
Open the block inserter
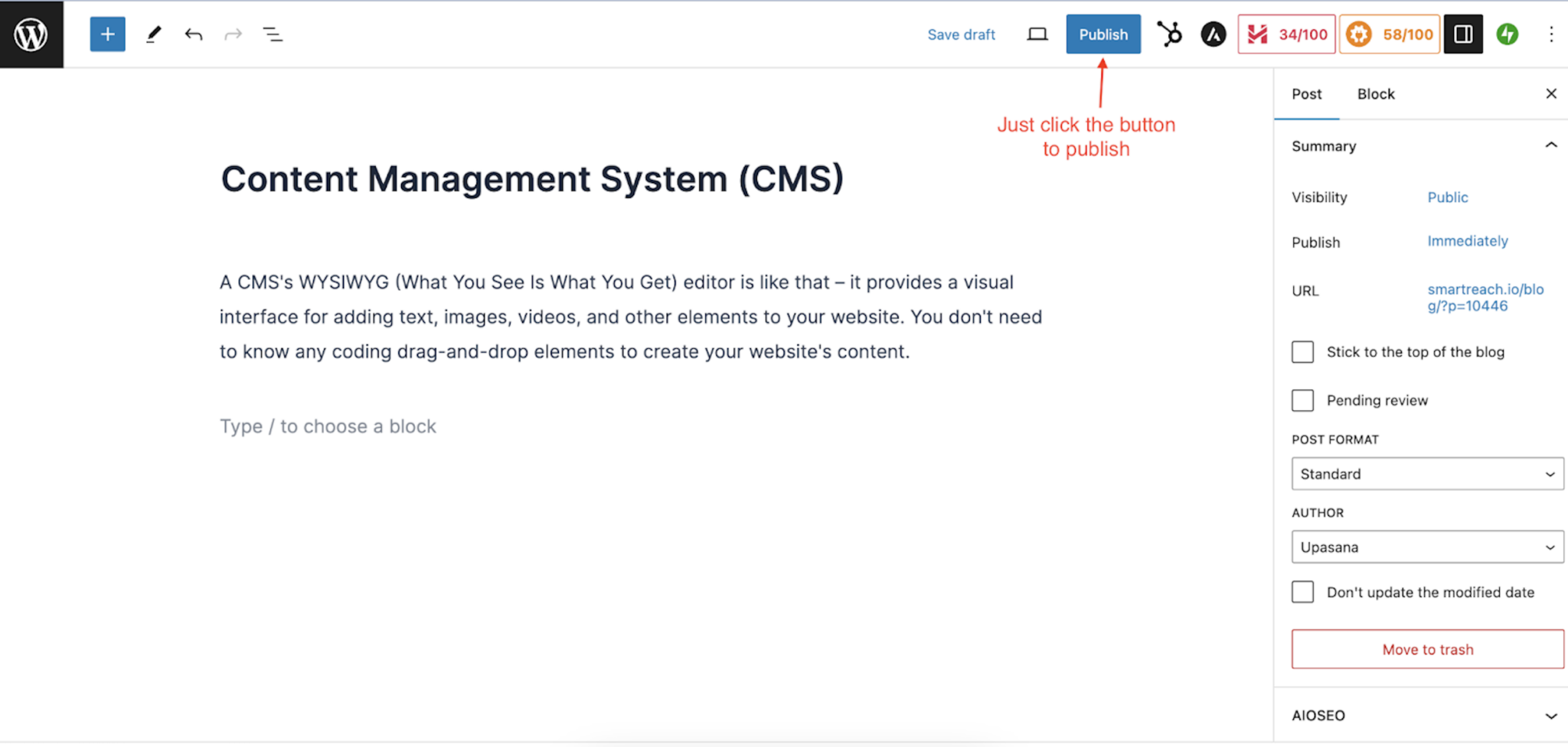pyautogui.click(x=107, y=34)
